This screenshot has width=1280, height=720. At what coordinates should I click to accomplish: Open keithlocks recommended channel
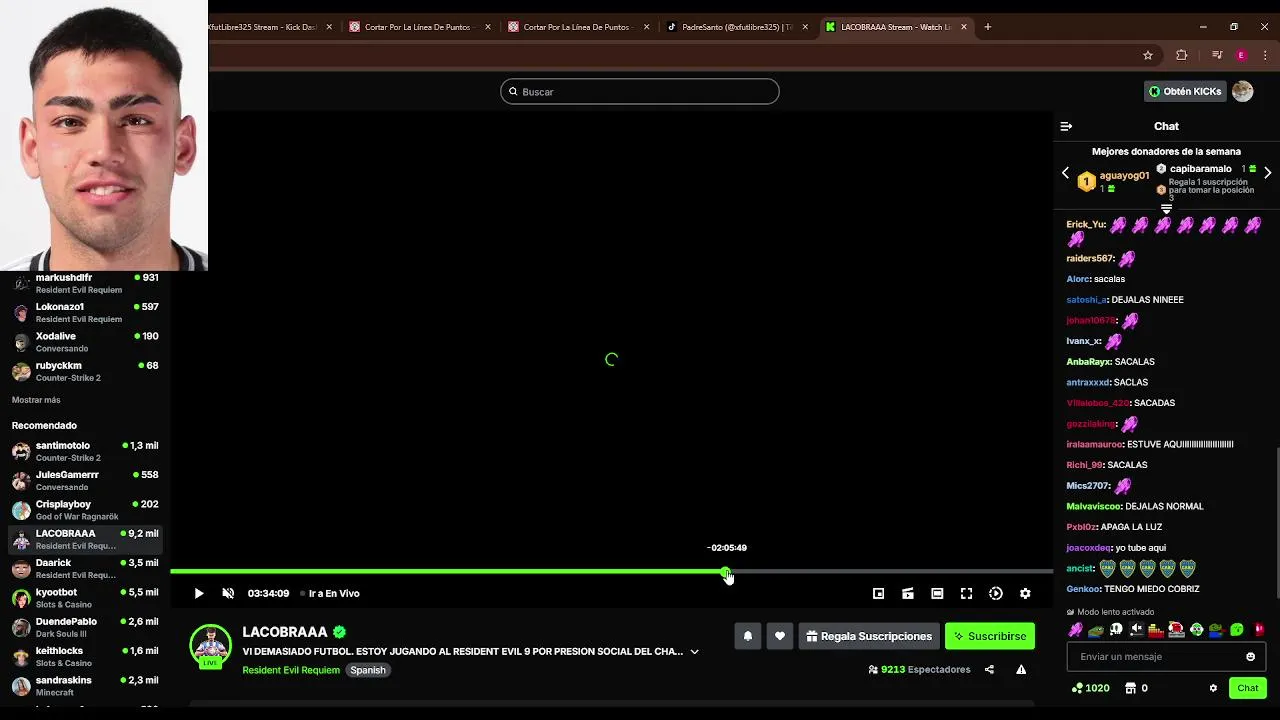tap(85, 656)
